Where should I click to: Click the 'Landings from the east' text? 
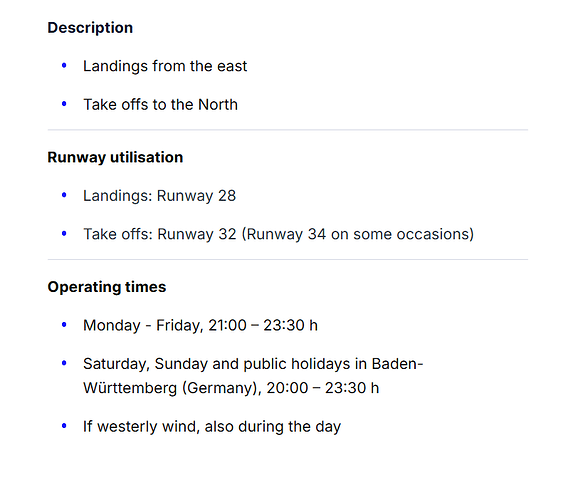click(165, 66)
